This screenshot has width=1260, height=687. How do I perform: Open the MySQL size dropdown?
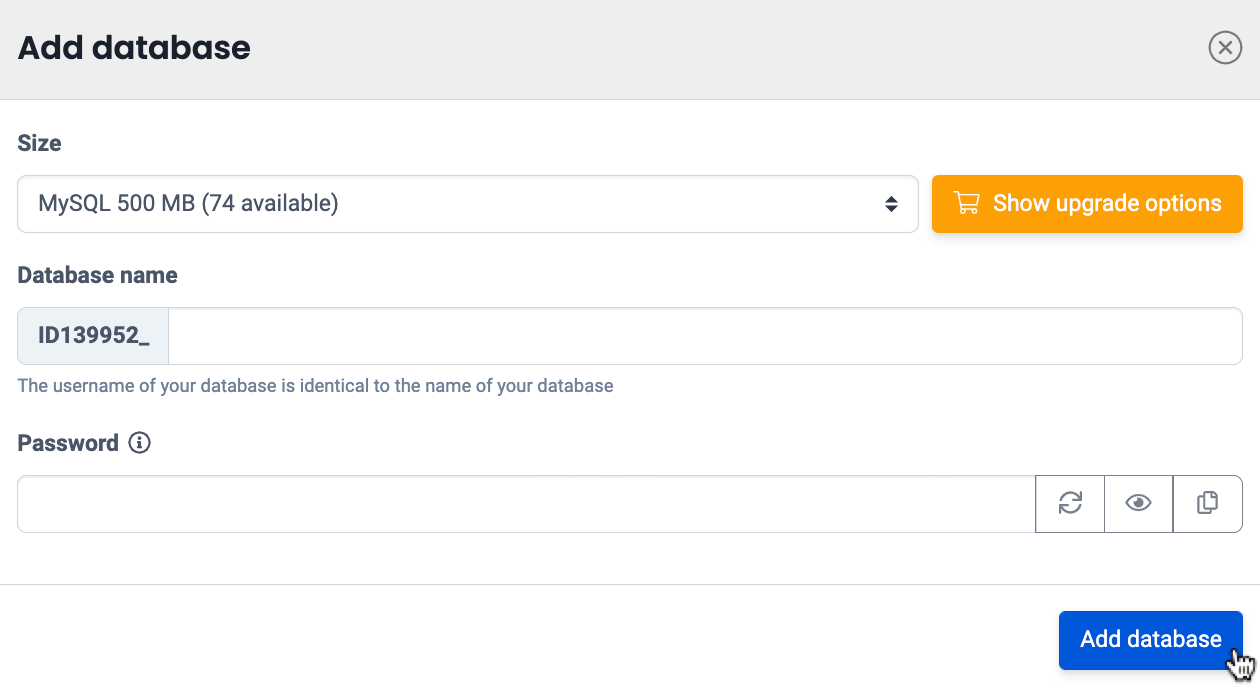(467, 204)
